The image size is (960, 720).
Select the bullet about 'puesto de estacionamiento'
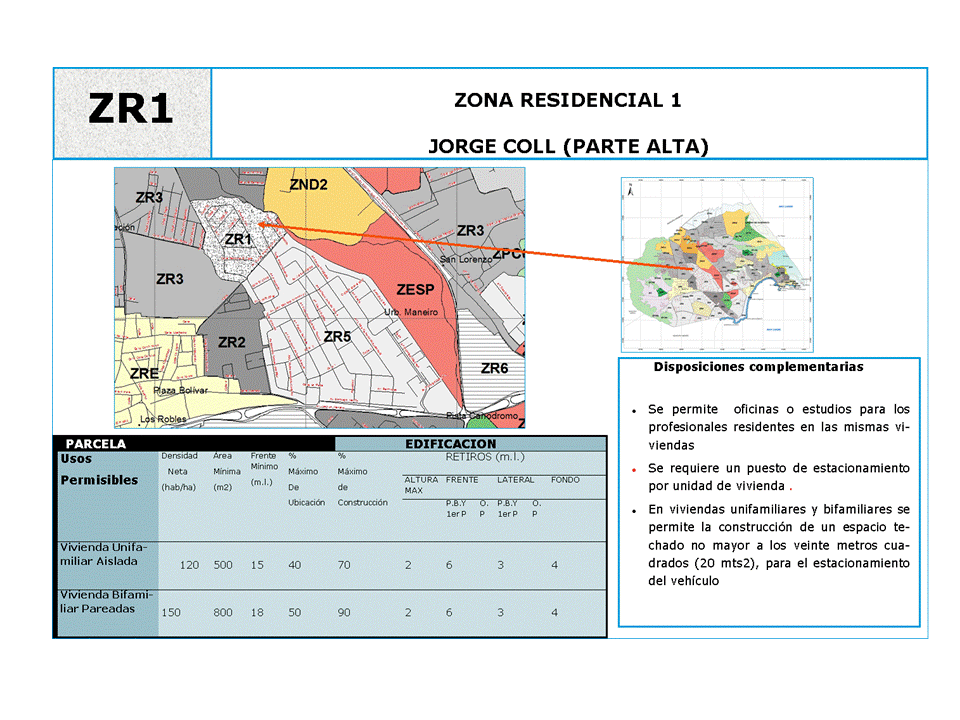coord(779,477)
